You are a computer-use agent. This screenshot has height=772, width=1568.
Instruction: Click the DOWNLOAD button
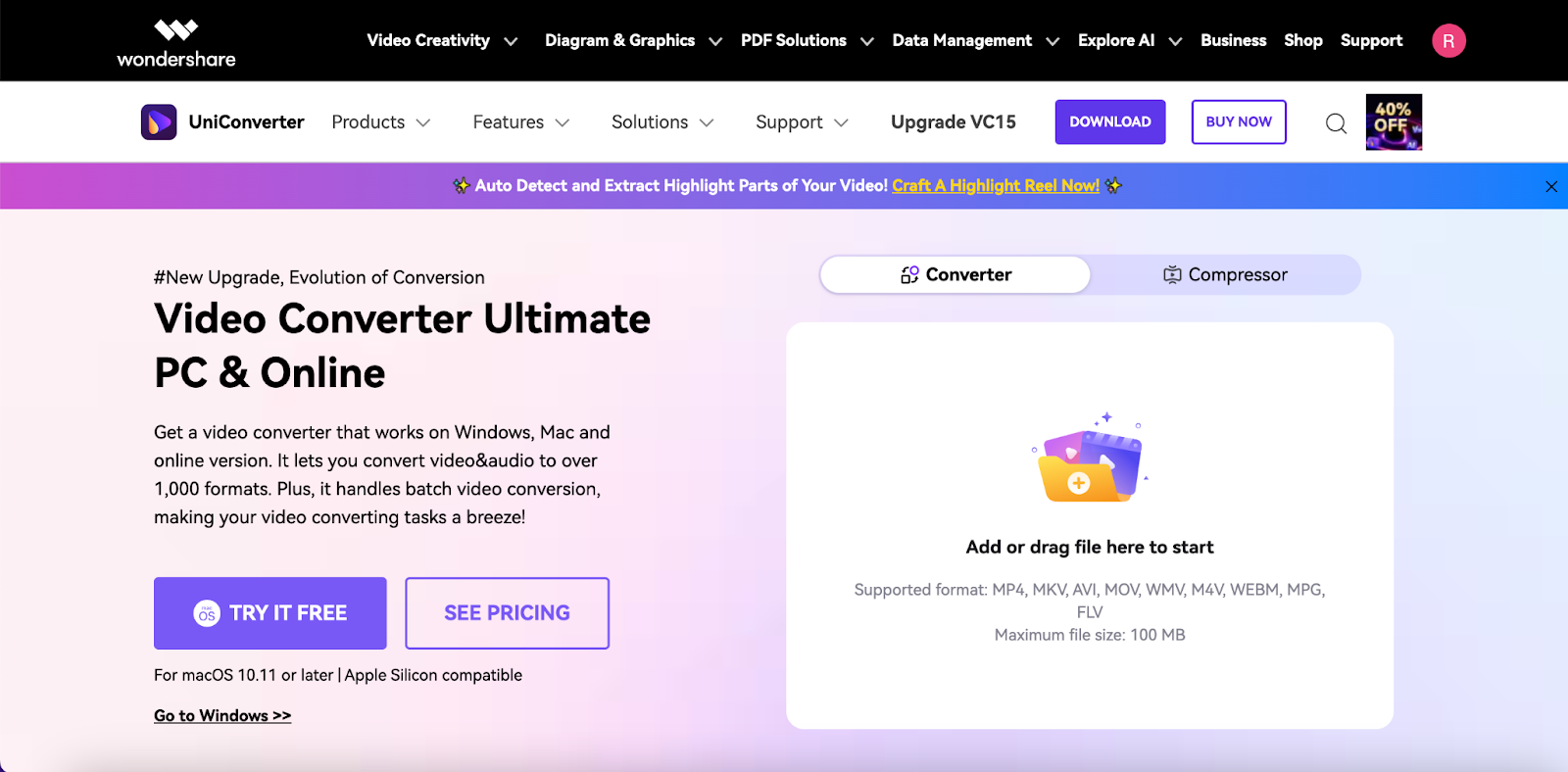(x=1110, y=122)
